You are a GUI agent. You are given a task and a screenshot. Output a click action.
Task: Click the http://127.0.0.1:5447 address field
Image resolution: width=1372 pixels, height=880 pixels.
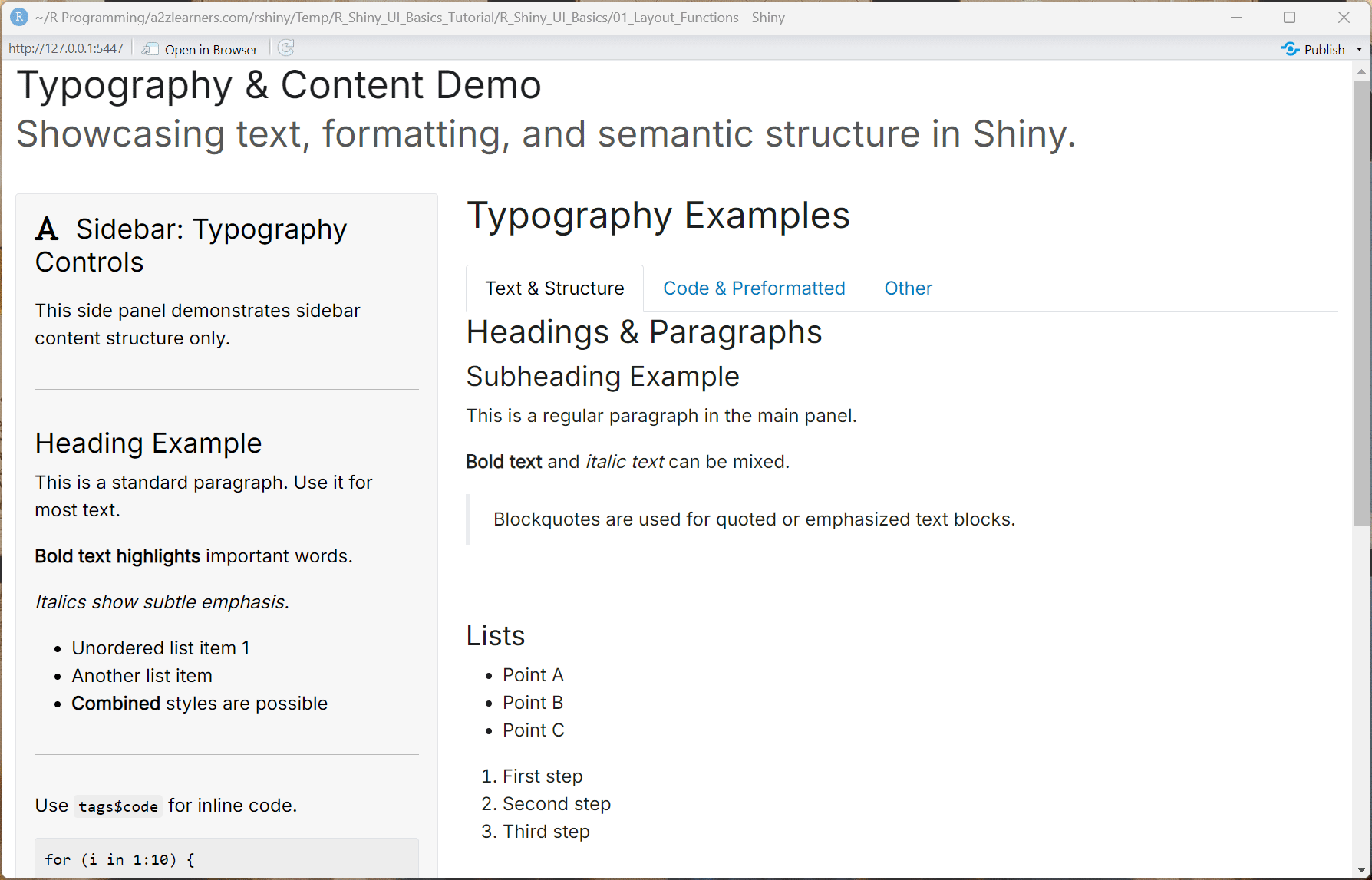[x=66, y=47]
